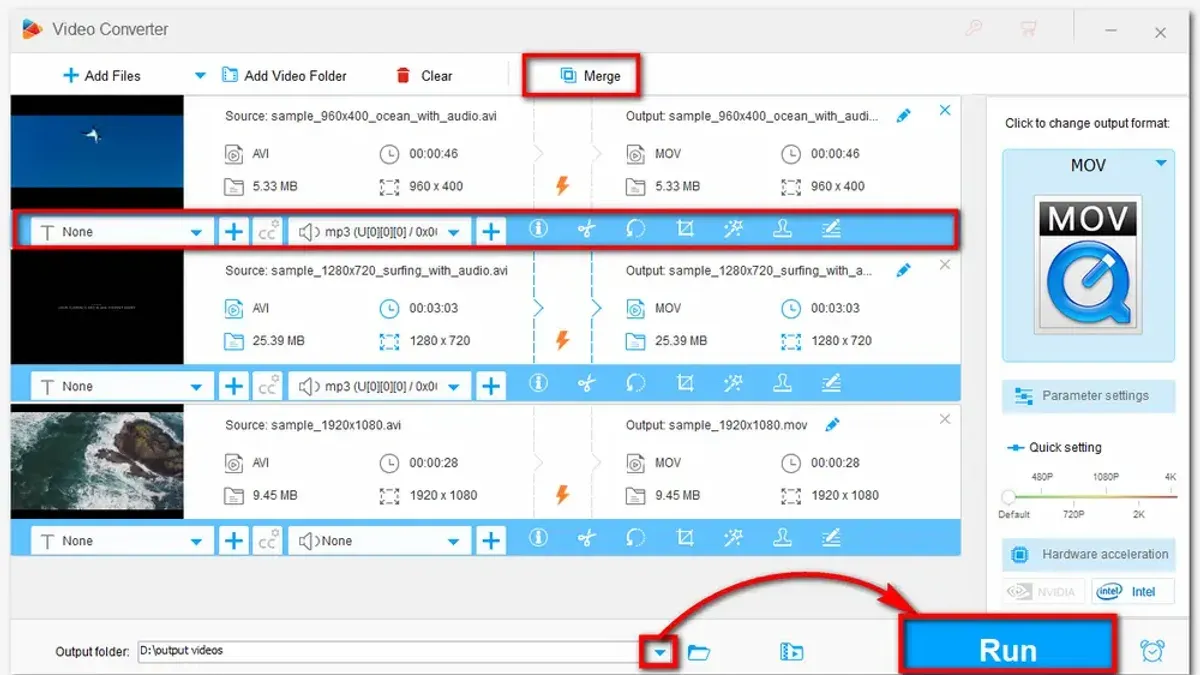Open info for sample_1920x1080 row
1200x675 pixels.
[538, 539]
